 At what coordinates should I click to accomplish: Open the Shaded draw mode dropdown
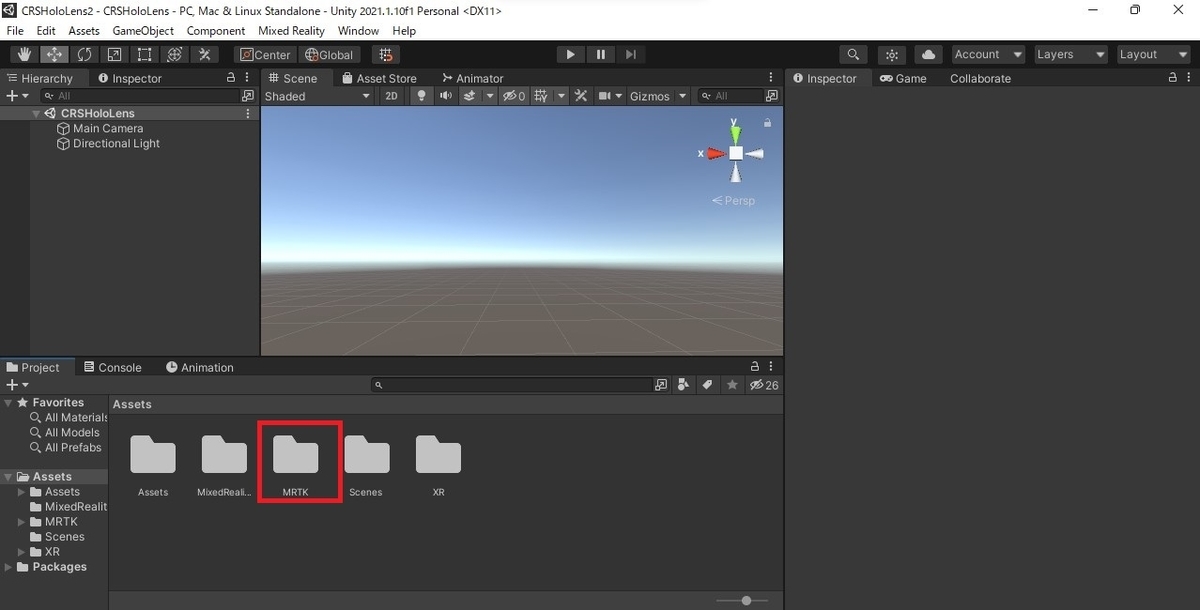pos(318,96)
